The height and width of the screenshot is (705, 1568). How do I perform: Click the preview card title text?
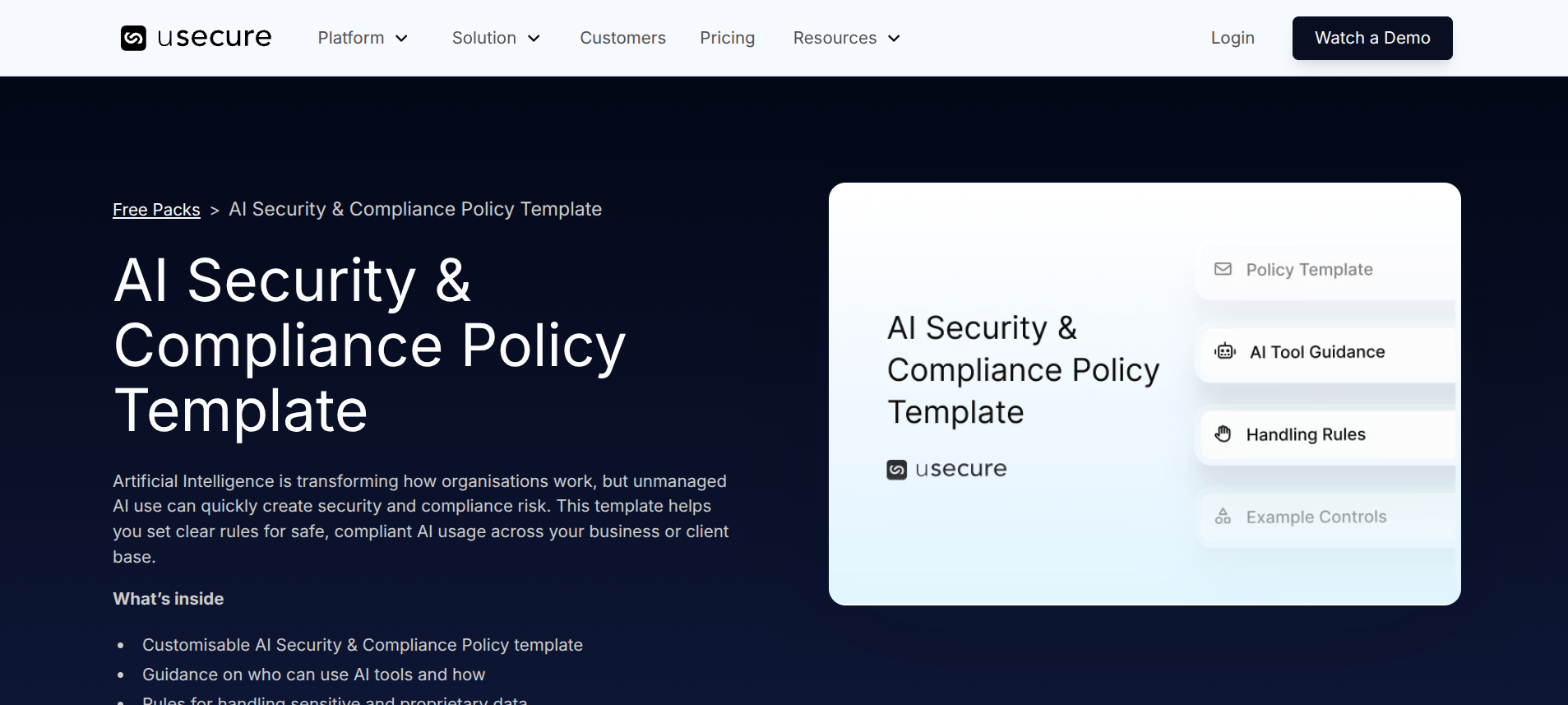point(1023,369)
